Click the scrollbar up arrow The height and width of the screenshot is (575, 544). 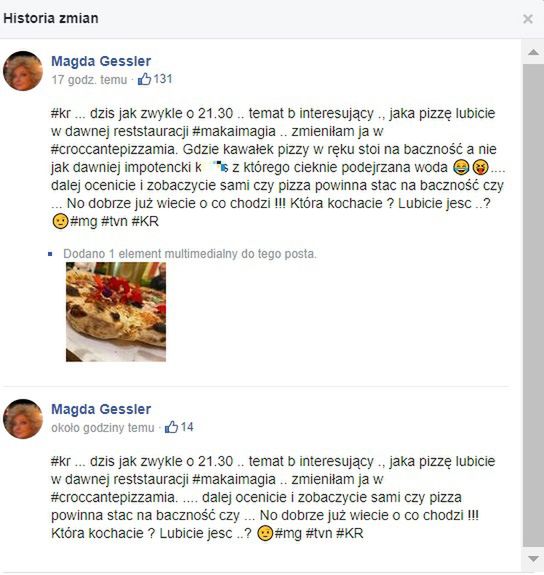click(533, 52)
